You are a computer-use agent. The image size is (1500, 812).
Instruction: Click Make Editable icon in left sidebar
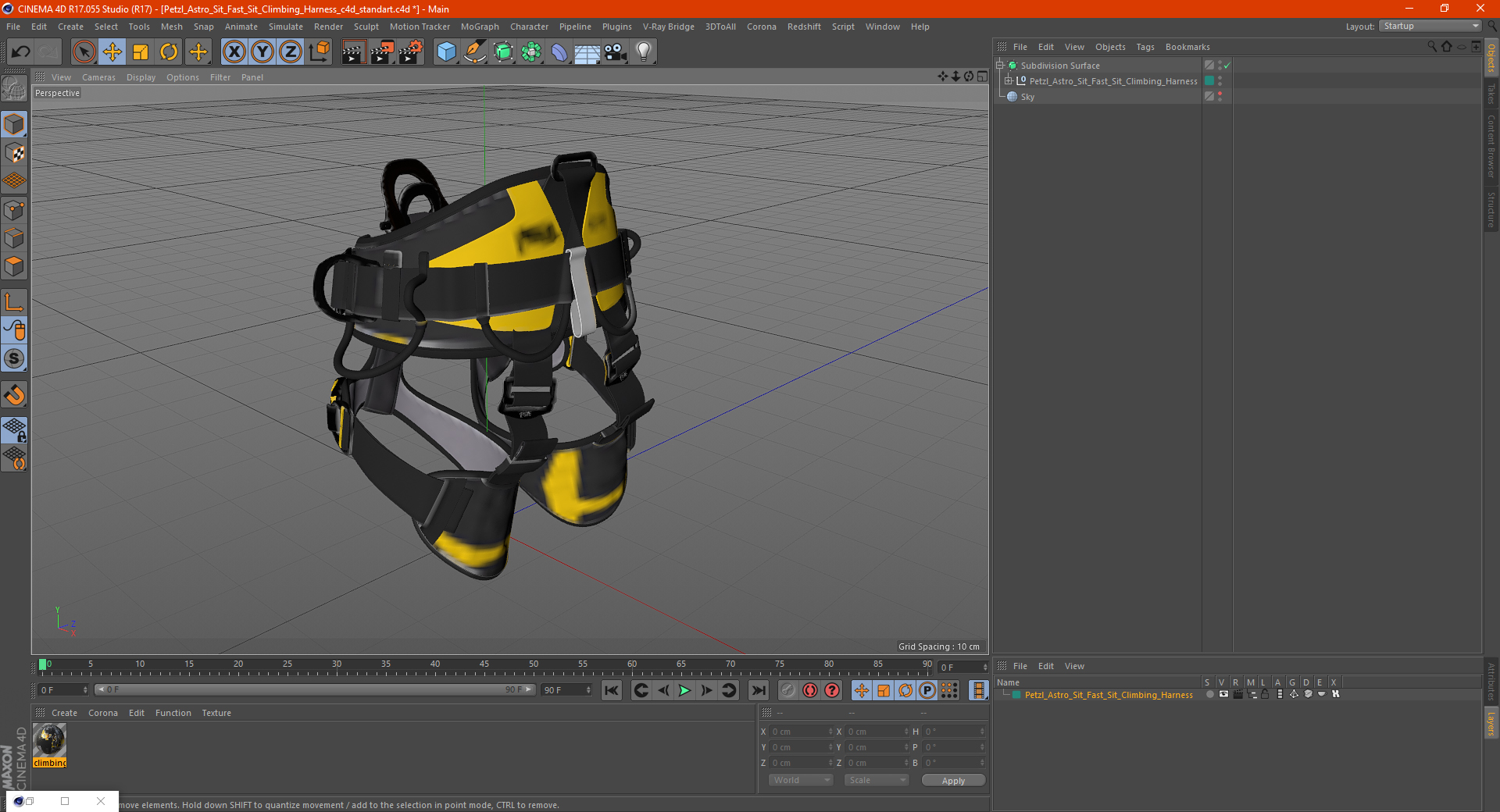14,89
